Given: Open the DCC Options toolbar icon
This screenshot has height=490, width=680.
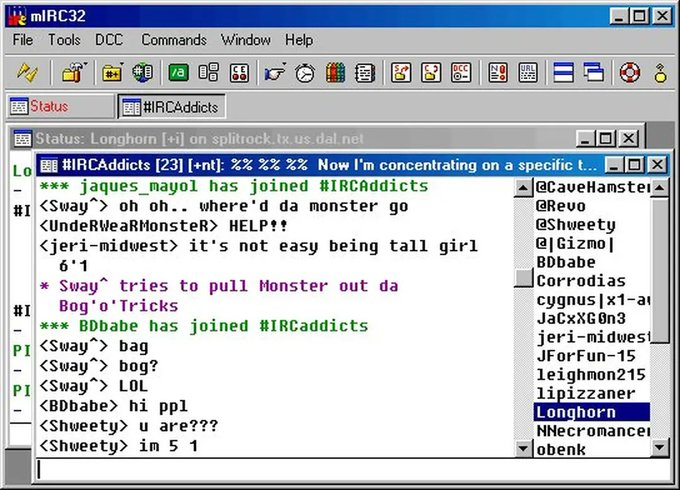Looking at the screenshot, I should pos(461,72).
